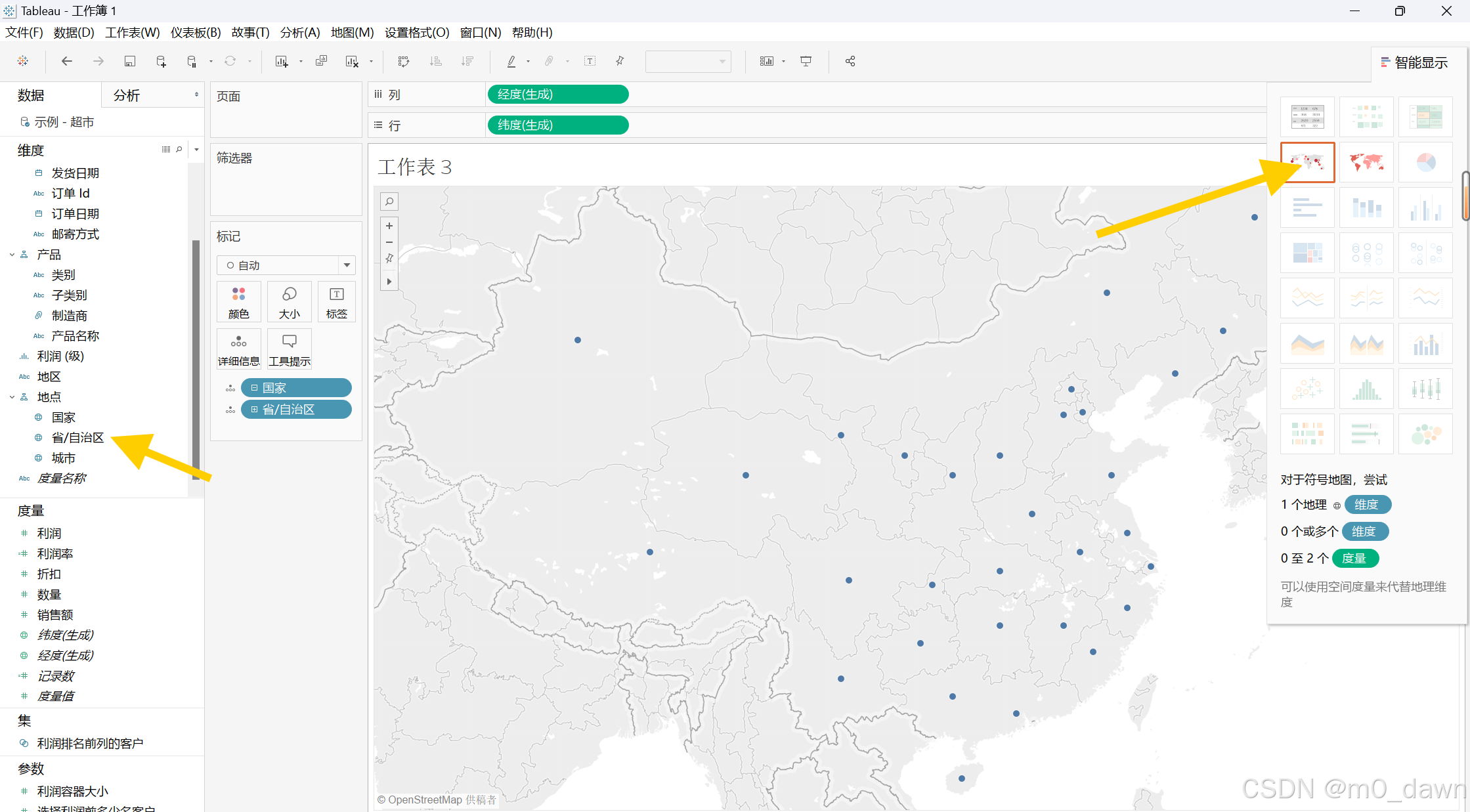
Task: Click the share icon in toolbar
Action: point(850,61)
